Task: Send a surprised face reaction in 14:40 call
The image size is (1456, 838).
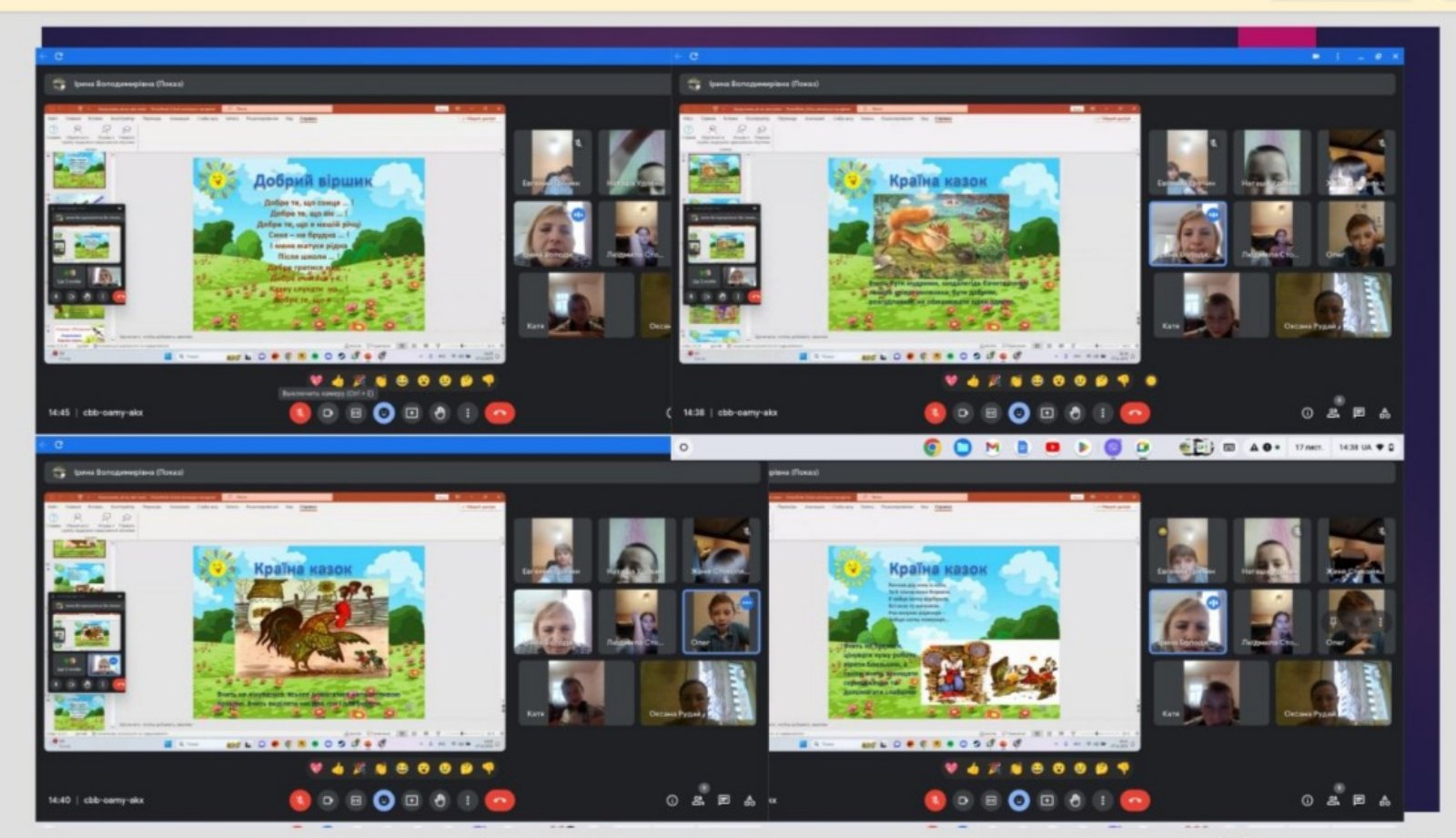Action: [424, 768]
